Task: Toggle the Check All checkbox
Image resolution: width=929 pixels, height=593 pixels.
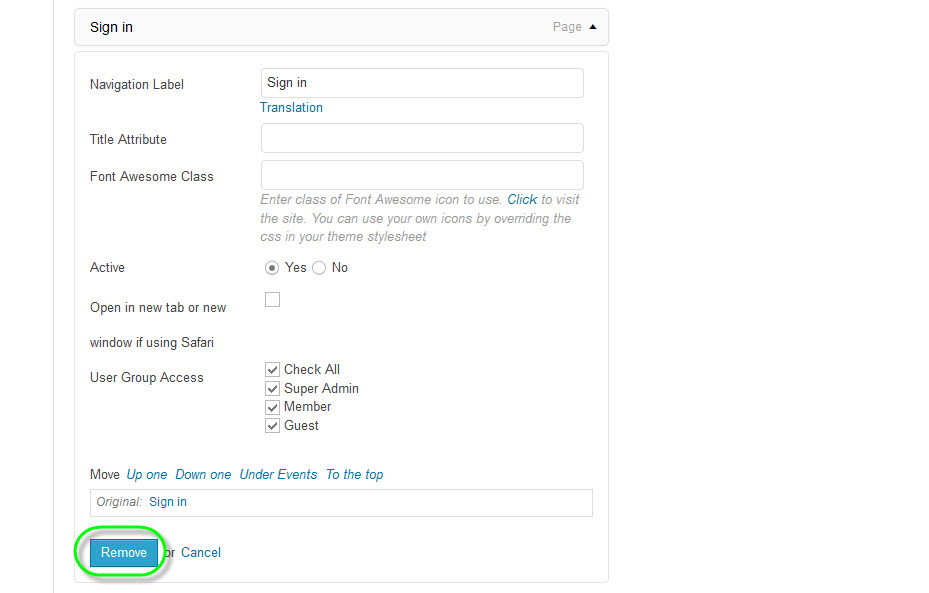Action: (x=272, y=370)
